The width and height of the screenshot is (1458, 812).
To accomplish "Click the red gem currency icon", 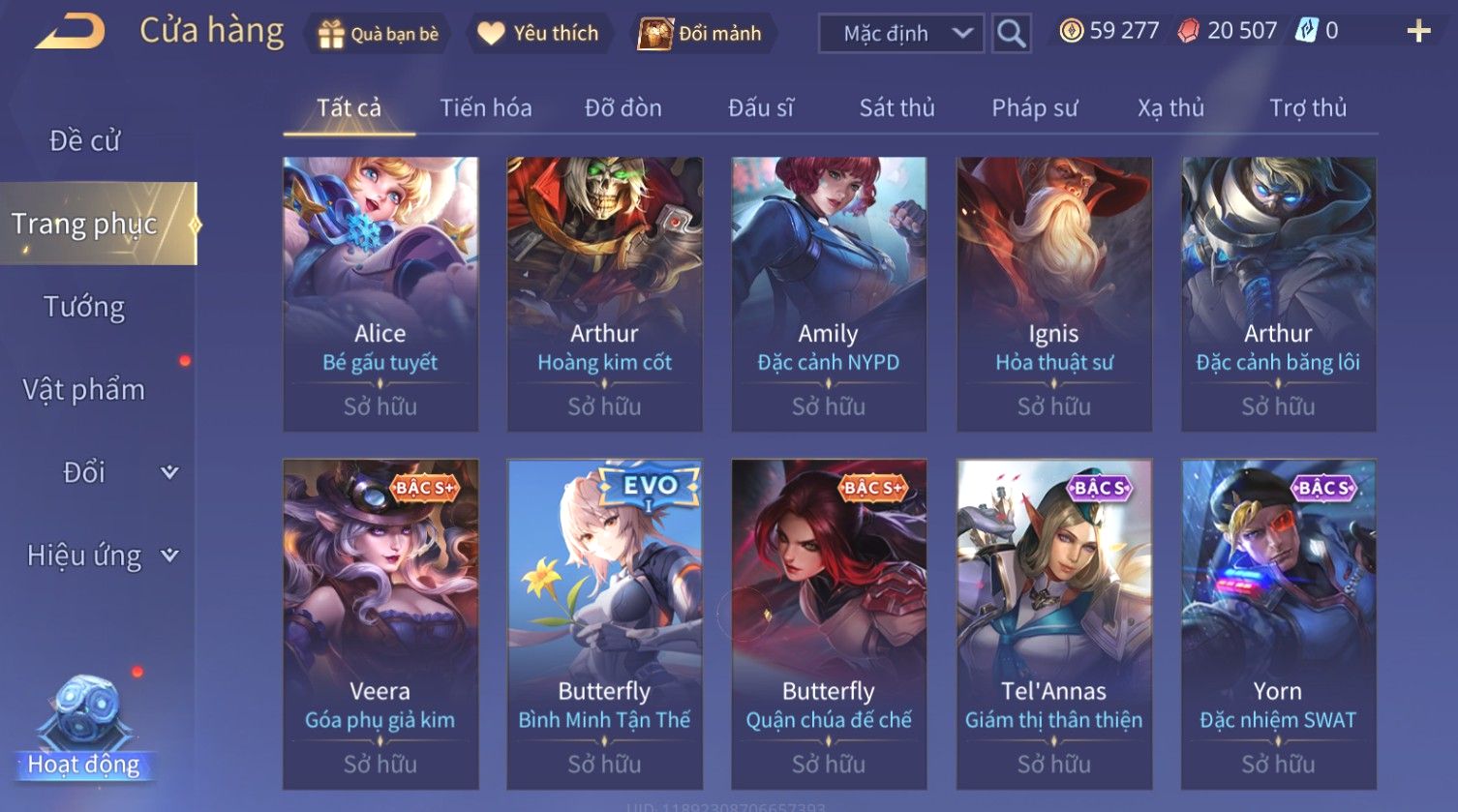I will [x=1188, y=31].
